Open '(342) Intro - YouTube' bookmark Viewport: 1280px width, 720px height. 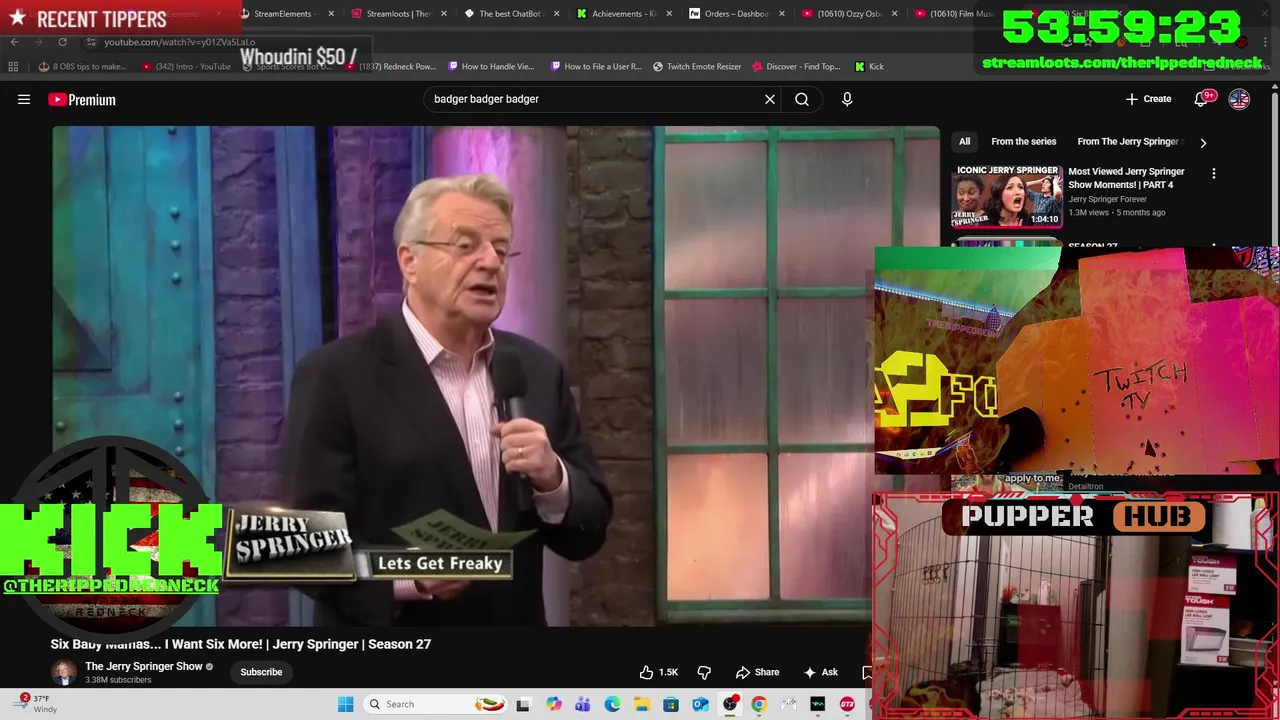click(186, 66)
